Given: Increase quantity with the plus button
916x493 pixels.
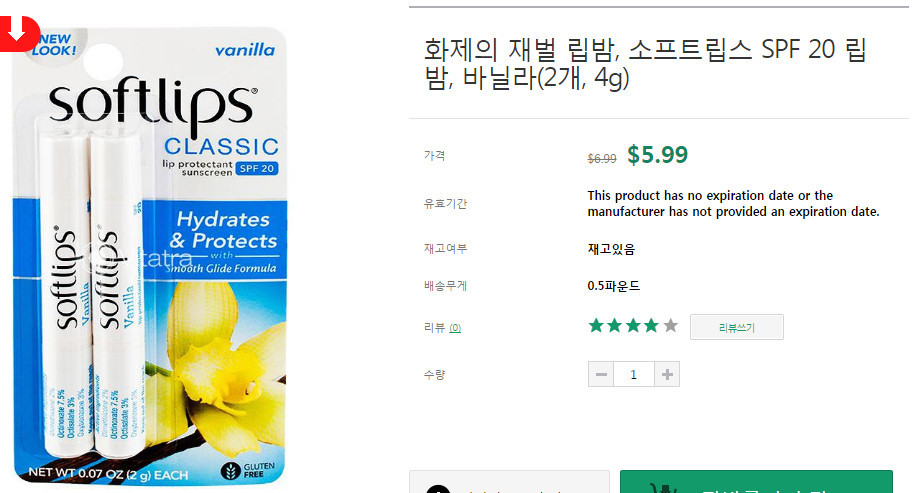Looking at the screenshot, I should (x=667, y=374).
